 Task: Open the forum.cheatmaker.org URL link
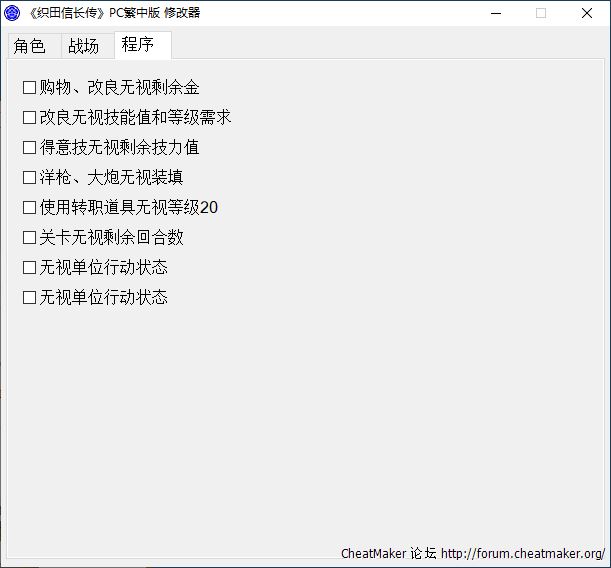click(x=522, y=554)
